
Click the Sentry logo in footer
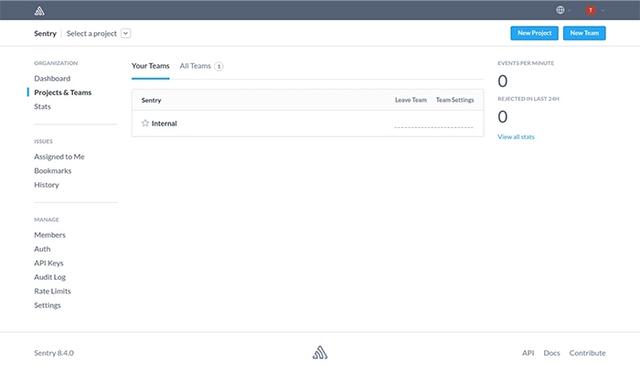coord(320,353)
